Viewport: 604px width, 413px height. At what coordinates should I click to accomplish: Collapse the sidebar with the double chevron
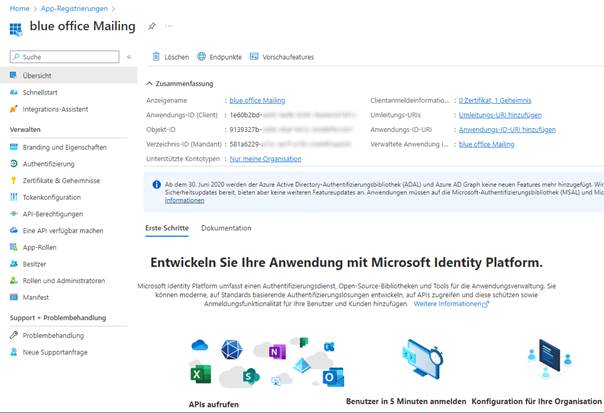pyautogui.click(x=129, y=57)
